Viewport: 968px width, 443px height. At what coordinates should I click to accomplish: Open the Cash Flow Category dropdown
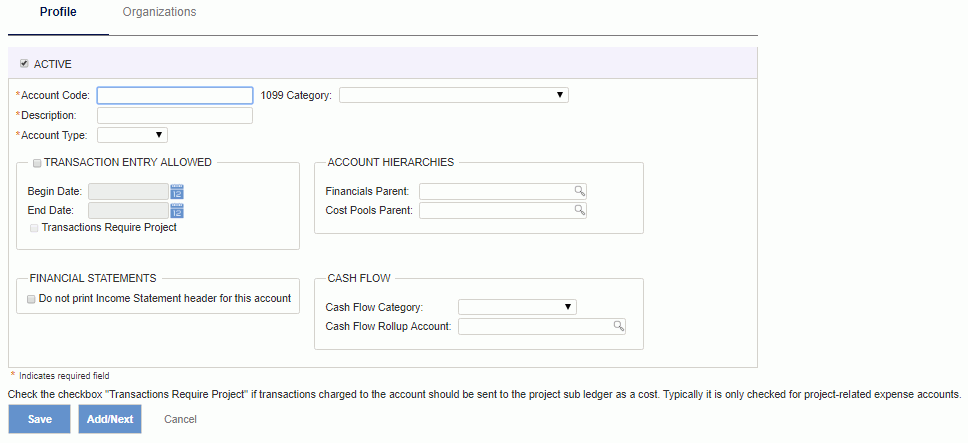click(x=517, y=307)
